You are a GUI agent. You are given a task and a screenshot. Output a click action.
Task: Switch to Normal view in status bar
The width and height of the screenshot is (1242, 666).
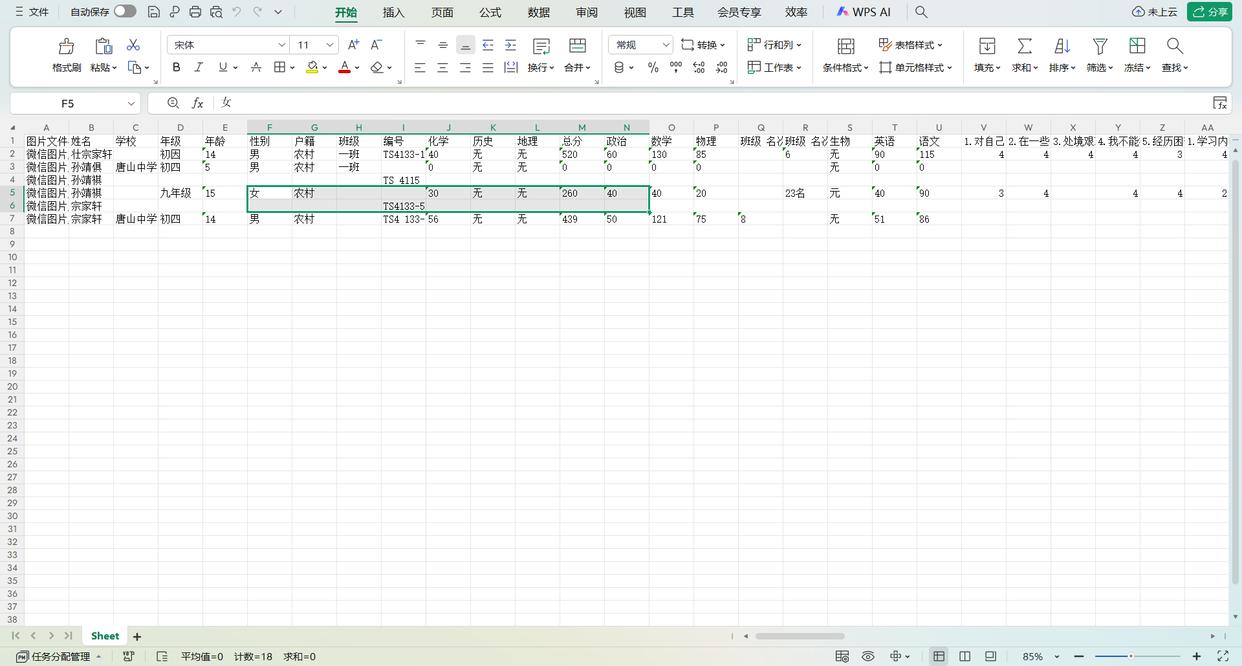pos(938,657)
